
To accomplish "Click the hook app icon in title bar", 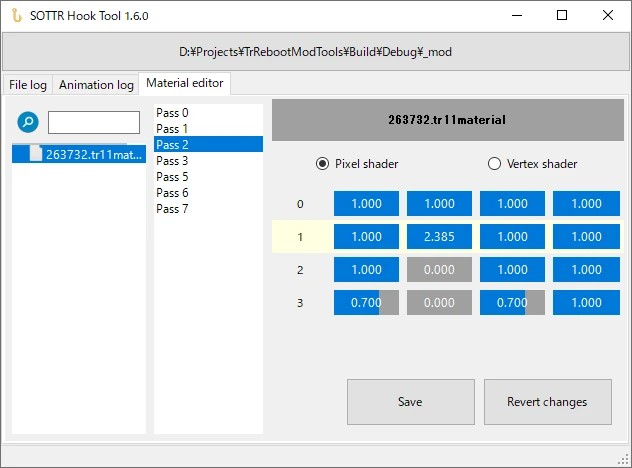I will click(x=17, y=16).
